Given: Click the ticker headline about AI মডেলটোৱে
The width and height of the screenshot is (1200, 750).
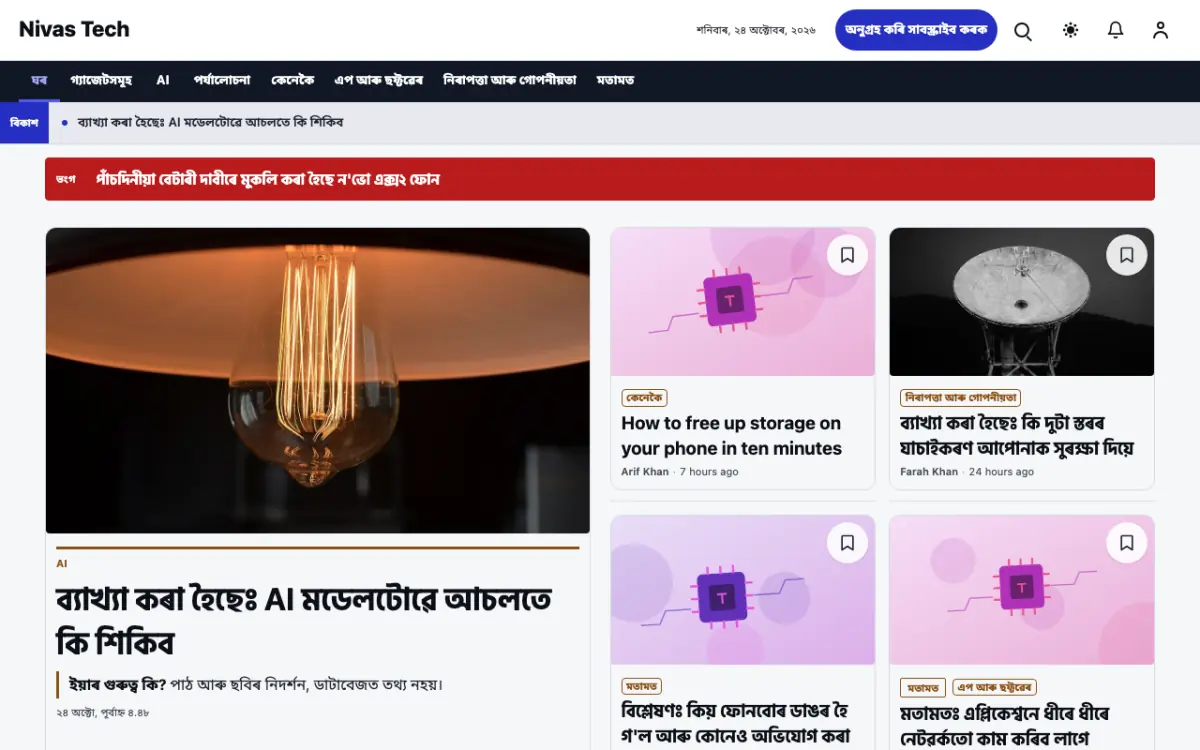Looking at the screenshot, I should (x=210, y=122).
